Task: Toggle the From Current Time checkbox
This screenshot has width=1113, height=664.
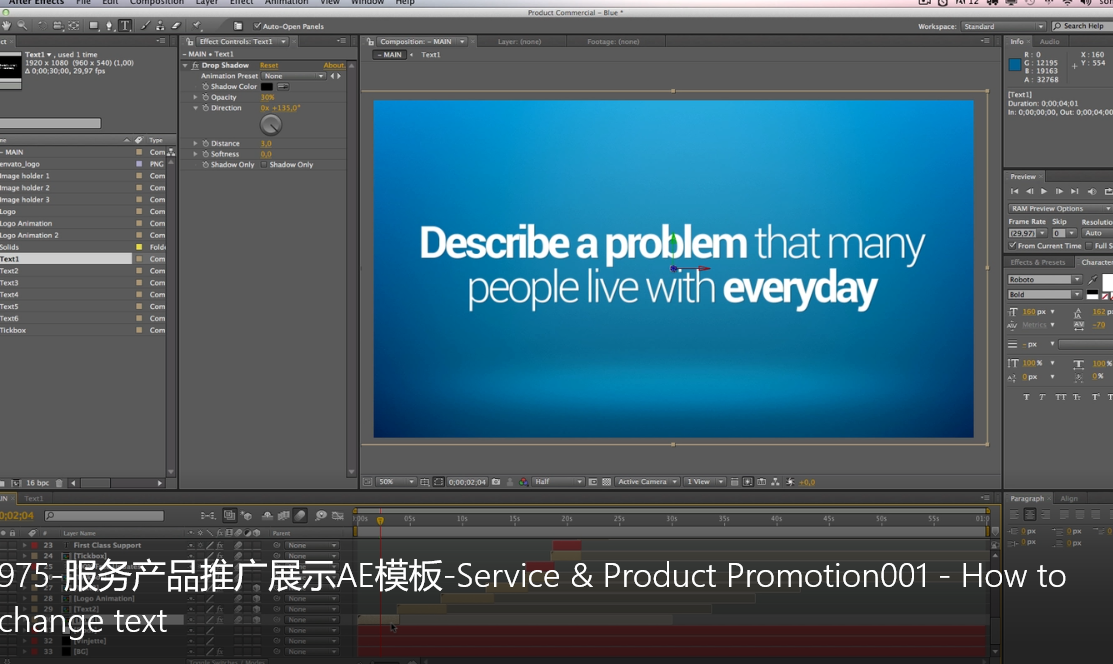Action: [x=1012, y=246]
